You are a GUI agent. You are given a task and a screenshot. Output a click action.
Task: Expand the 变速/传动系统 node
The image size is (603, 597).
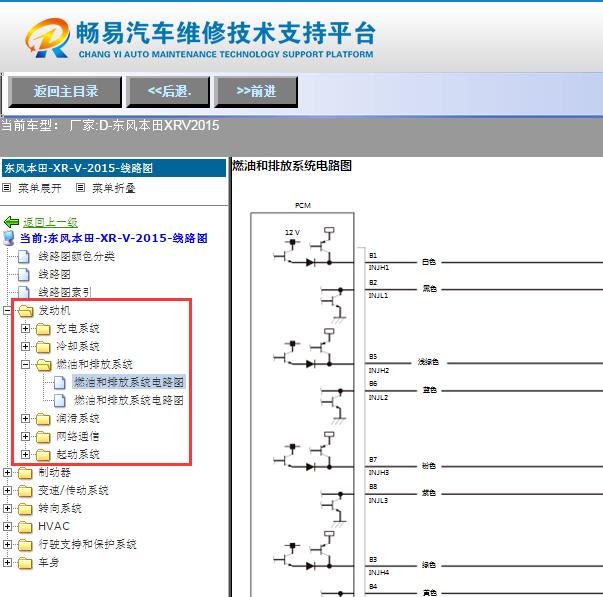coord(7,490)
